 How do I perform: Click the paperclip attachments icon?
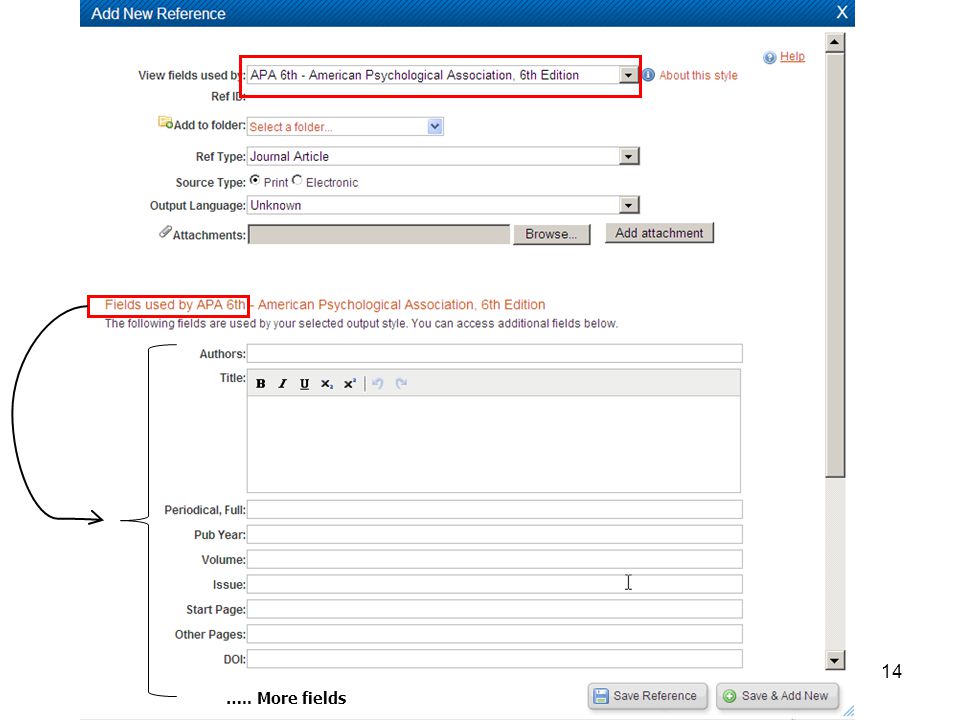pyautogui.click(x=165, y=232)
